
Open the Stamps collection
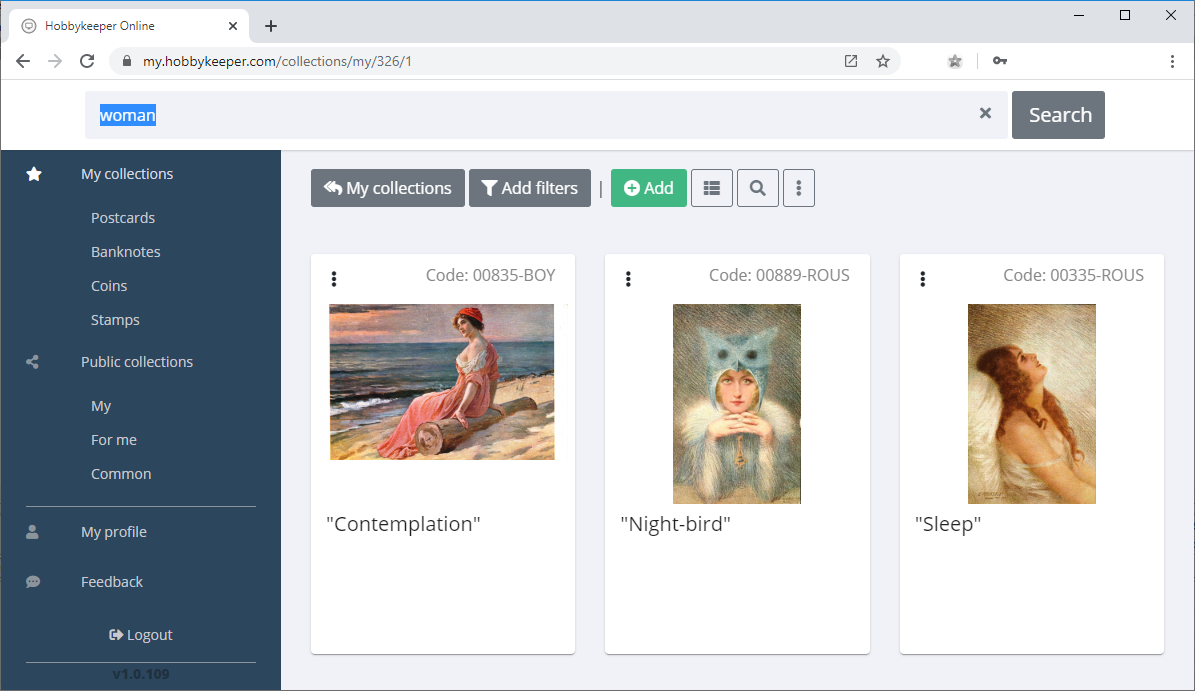[115, 320]
